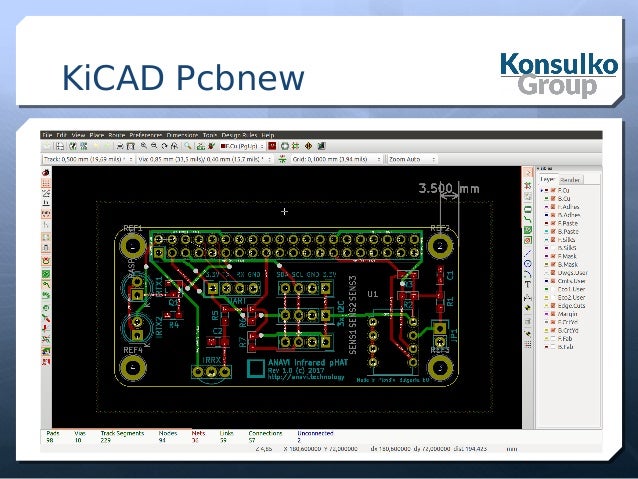Click the design rules check bug icon
This screenshot has width=638, height=479.
[211, 146]
